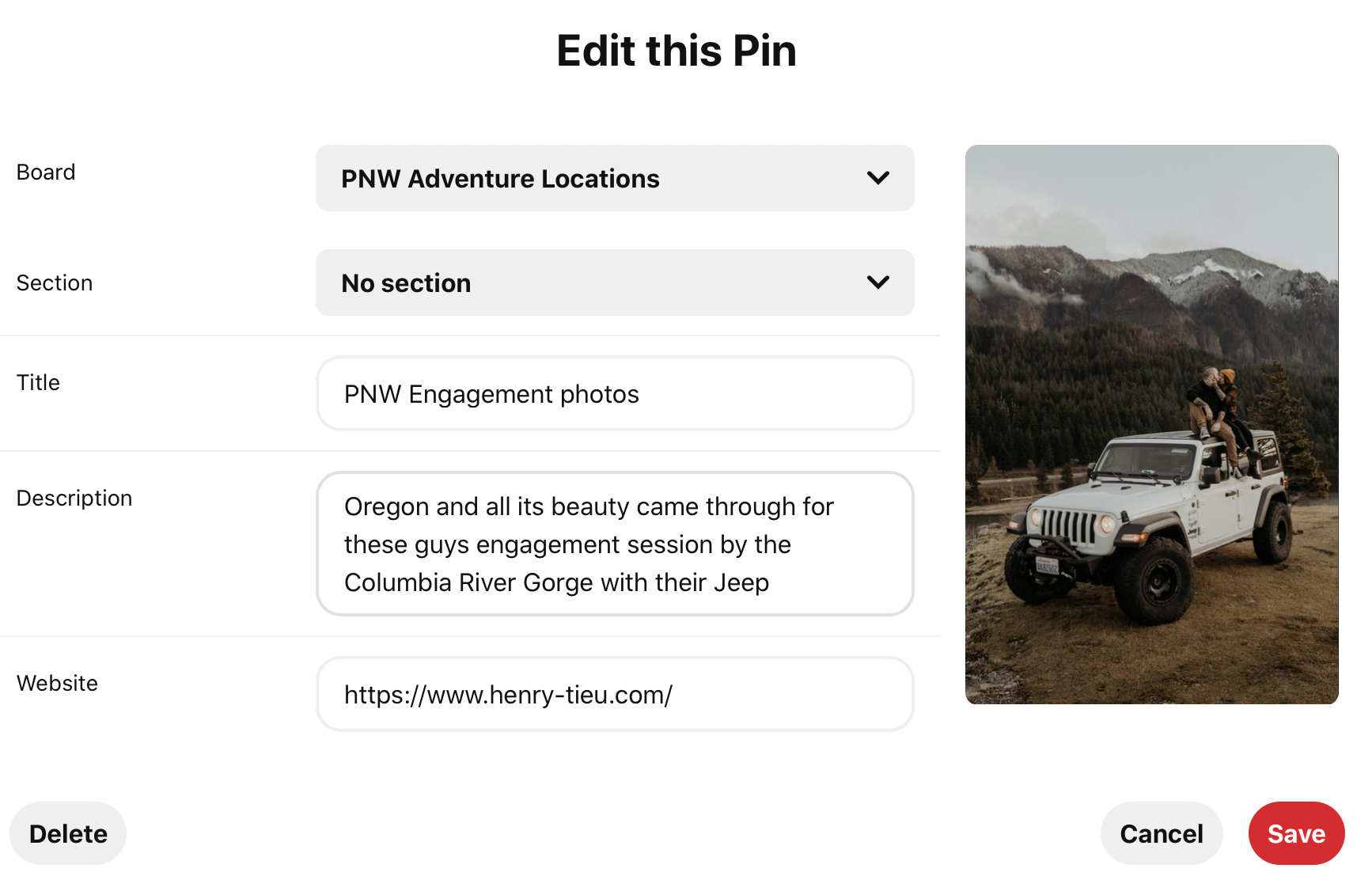Click the Description field label
1372x891 pixels.
coord(74,498)
